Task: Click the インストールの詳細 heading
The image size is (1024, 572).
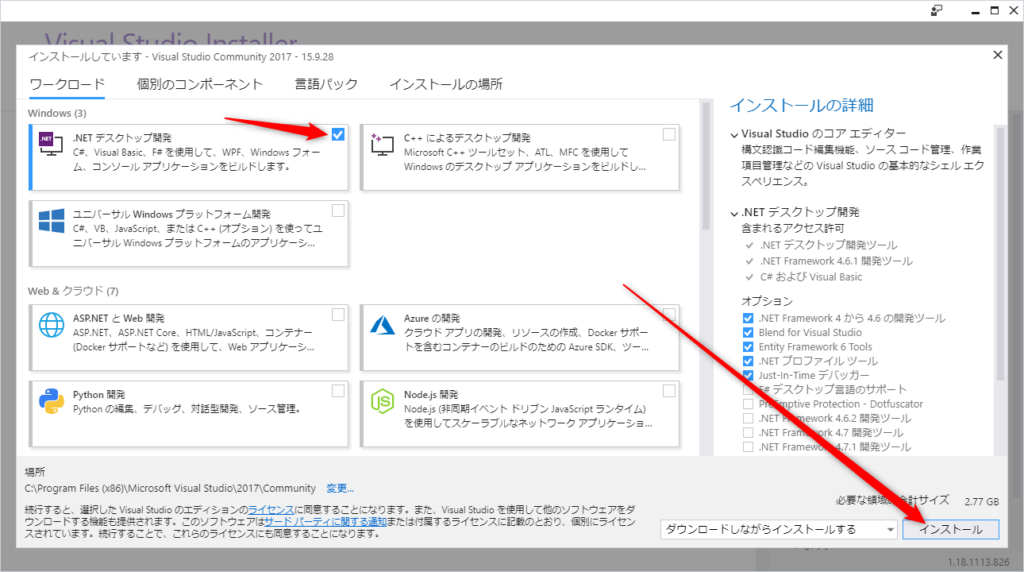Action: point(801,105)
